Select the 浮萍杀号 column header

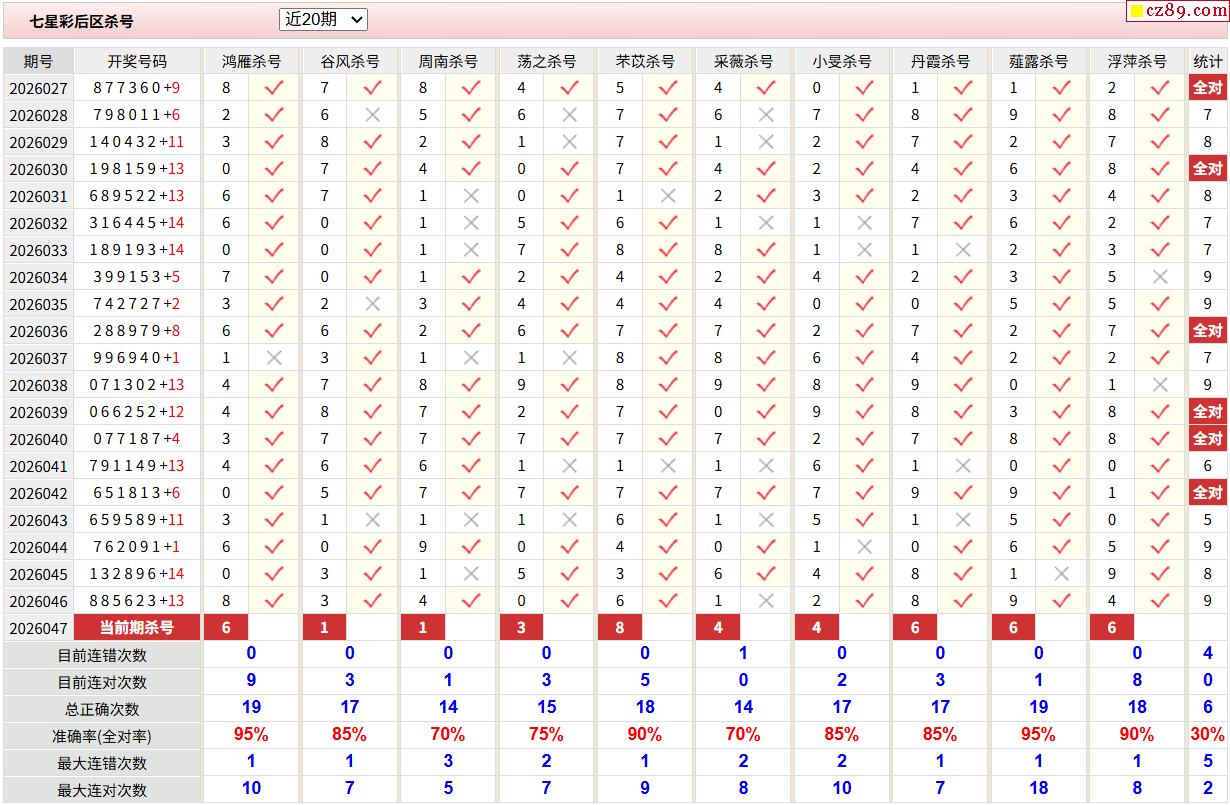[1137, 61]
